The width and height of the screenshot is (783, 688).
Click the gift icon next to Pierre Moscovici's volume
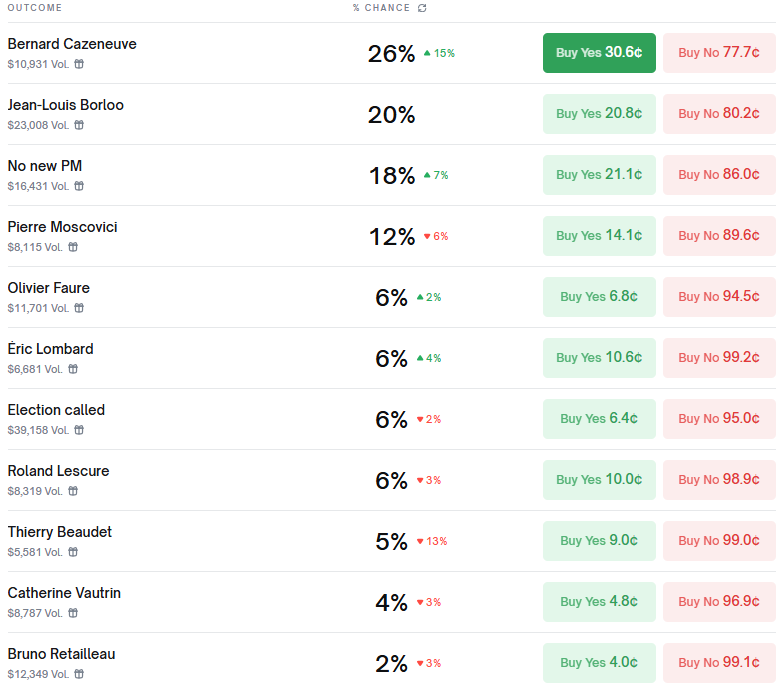tap(73, 247)
